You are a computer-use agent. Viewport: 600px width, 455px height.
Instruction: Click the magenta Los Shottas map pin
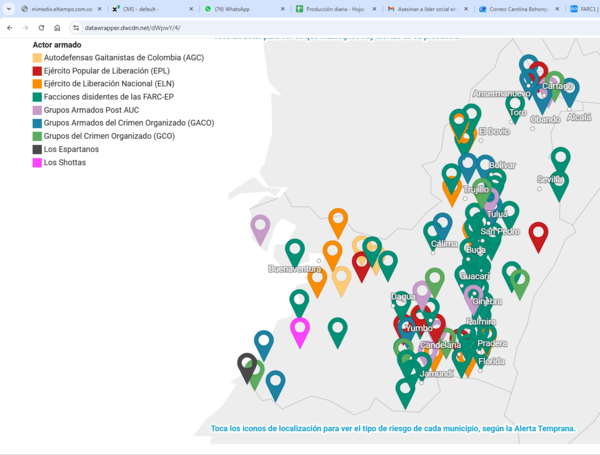pyautogui.click(x=299, y=329)
